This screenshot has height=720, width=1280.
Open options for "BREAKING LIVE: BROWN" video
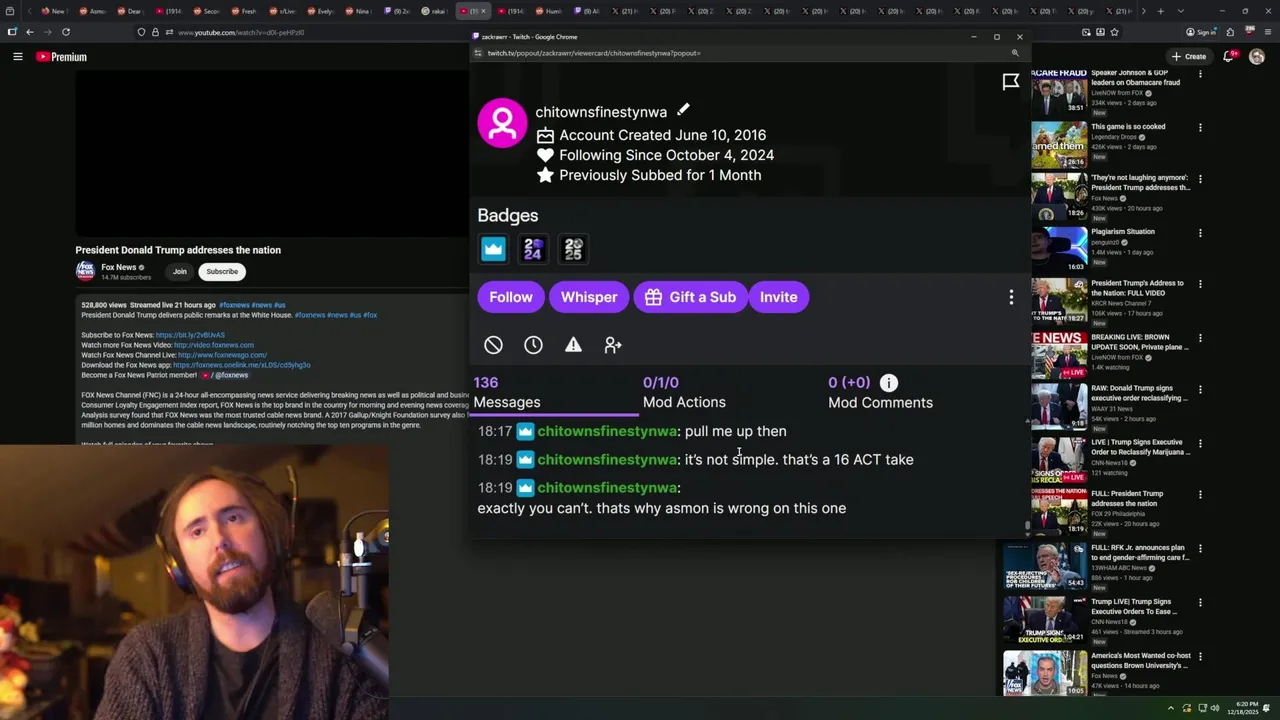(1200, 338)
